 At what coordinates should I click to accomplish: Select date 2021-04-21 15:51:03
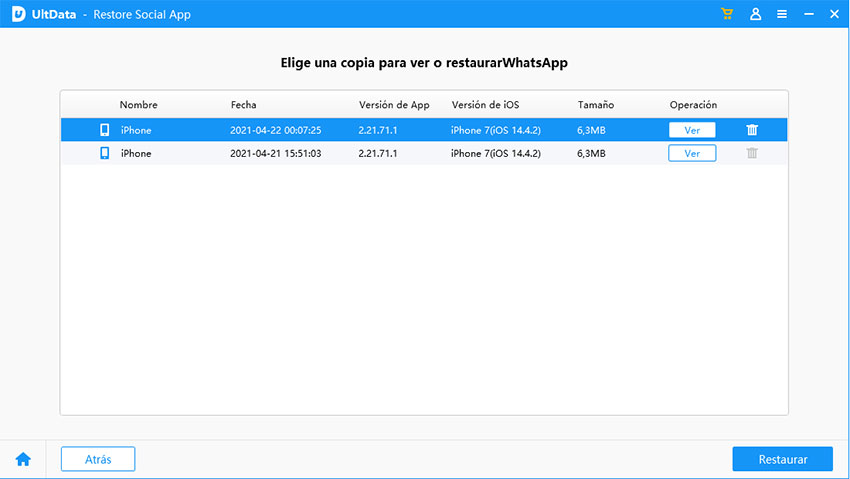tap(275, 153)
